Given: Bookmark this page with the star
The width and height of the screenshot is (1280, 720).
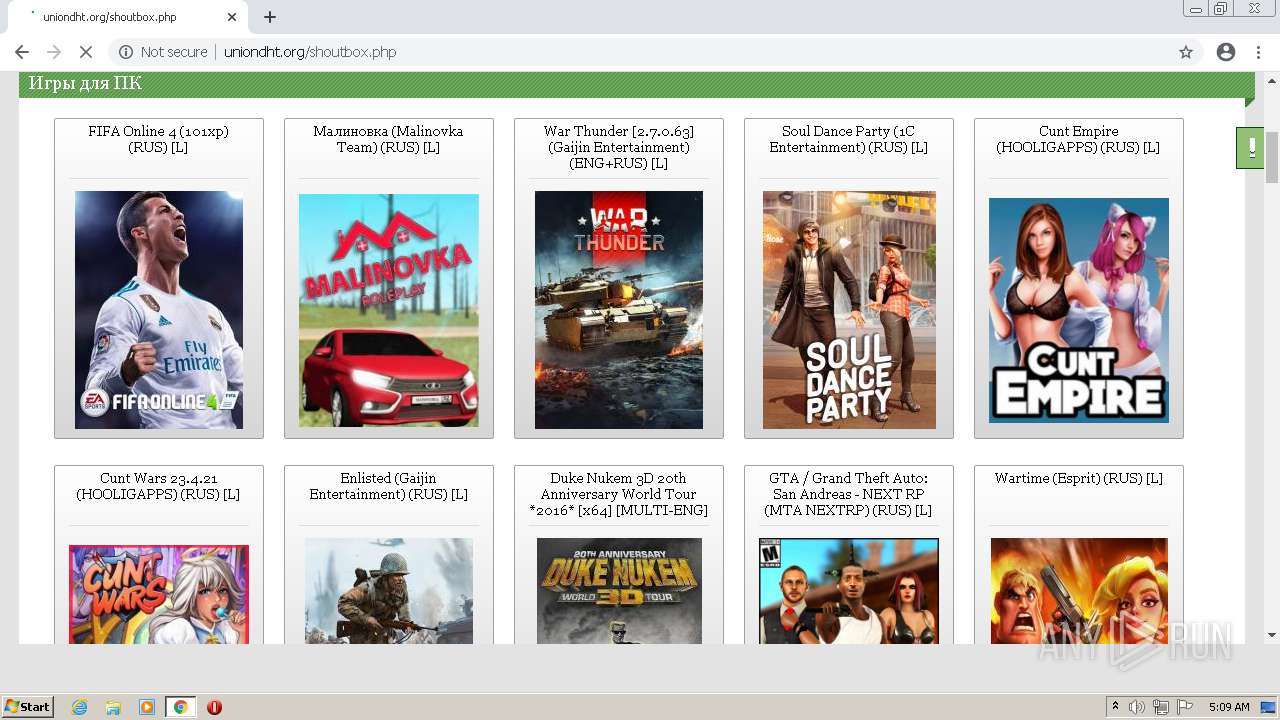Looking at the screenshot, I should [1186, 52].
